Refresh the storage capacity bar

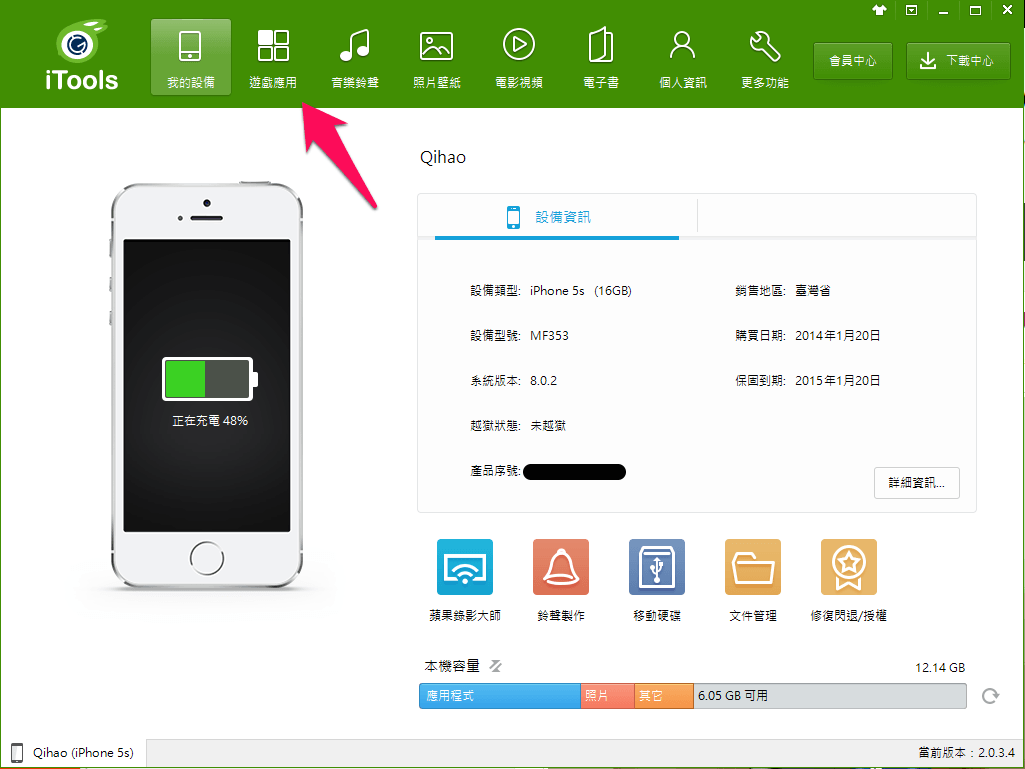coord(990,696)
